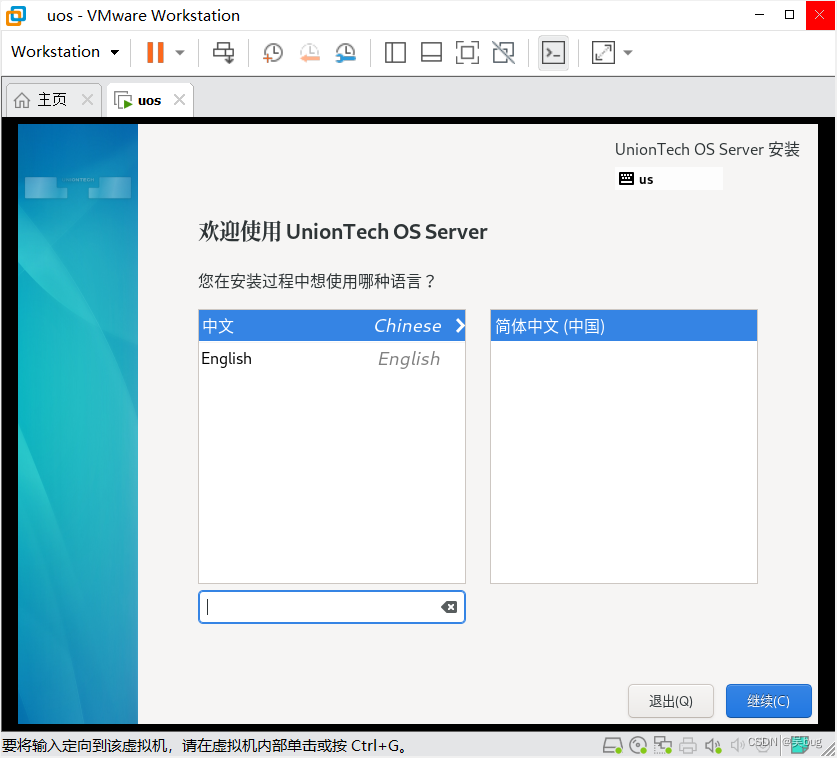Pause the virtual machine

click(x=155, y=52)
